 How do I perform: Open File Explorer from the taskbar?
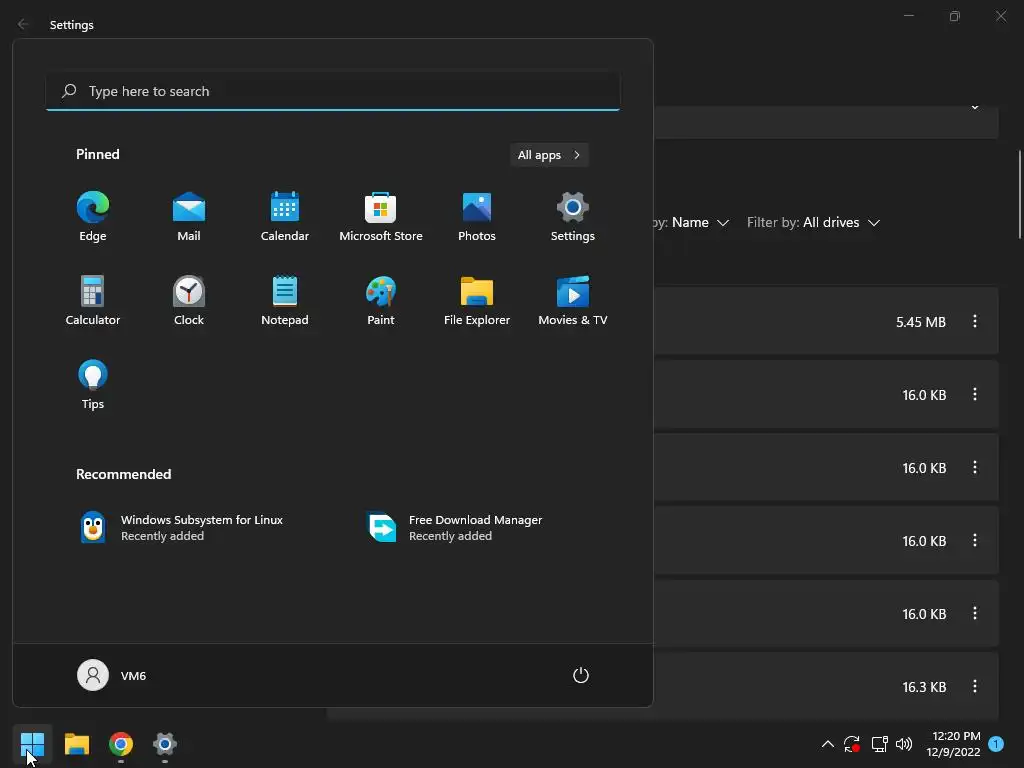76,744
